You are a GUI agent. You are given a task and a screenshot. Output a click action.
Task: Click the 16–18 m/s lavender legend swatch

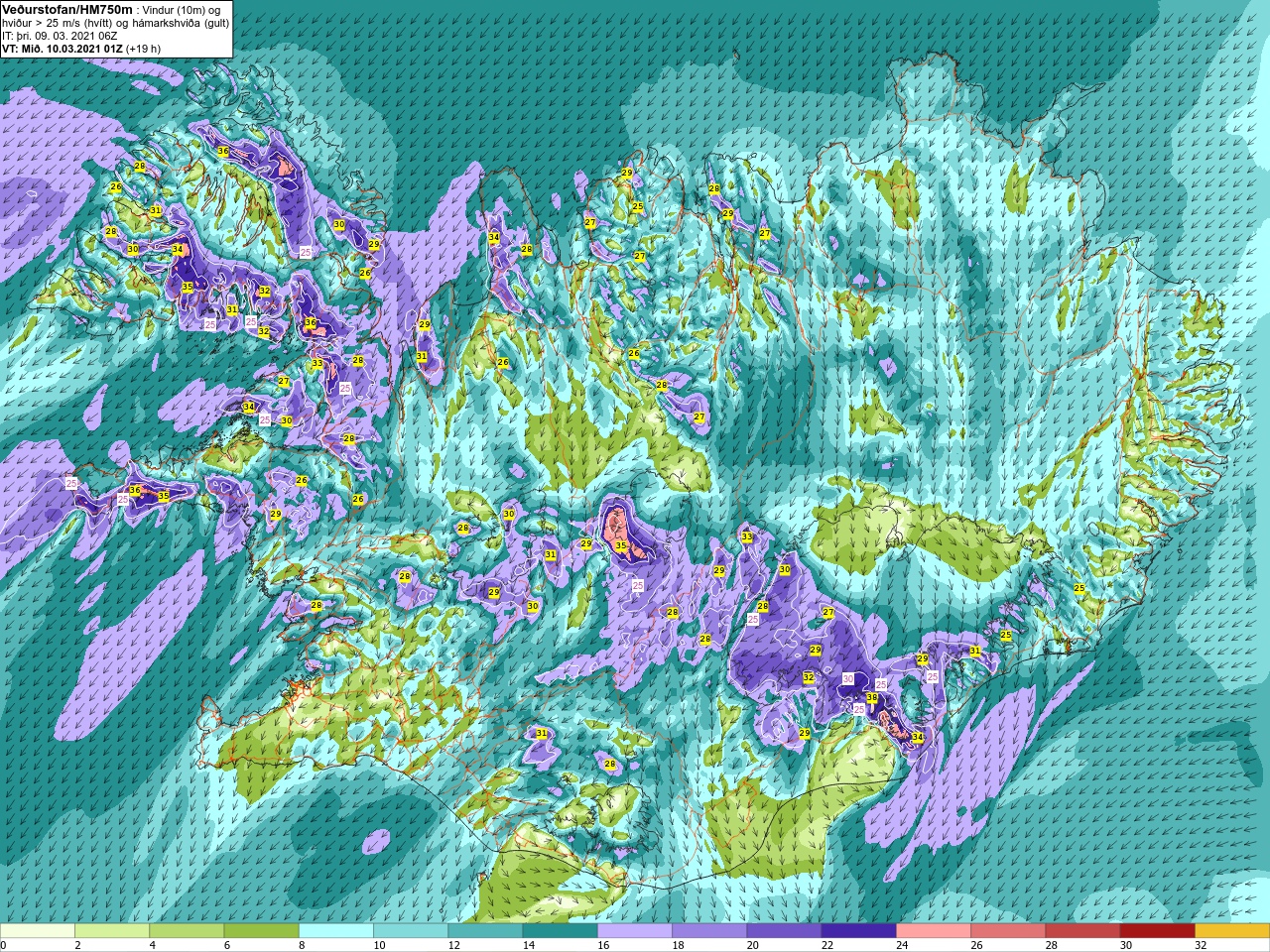[635, 931]
